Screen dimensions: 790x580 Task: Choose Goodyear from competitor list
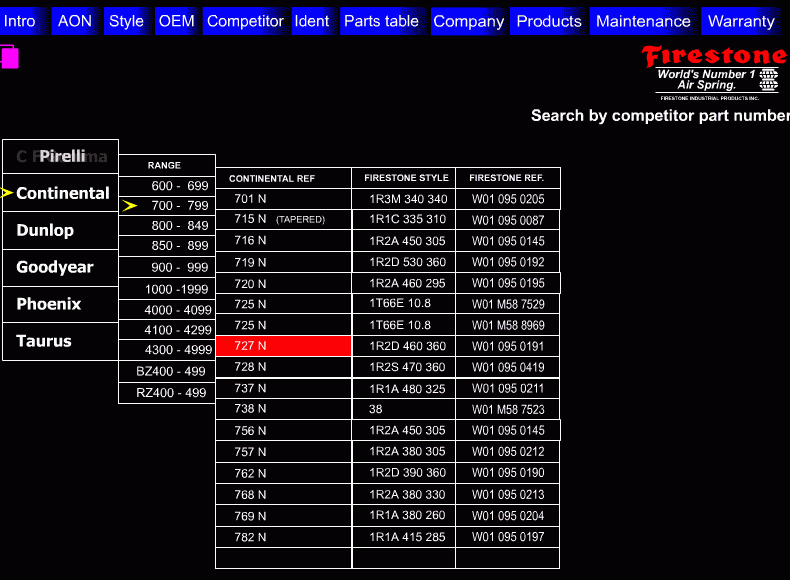60,268
